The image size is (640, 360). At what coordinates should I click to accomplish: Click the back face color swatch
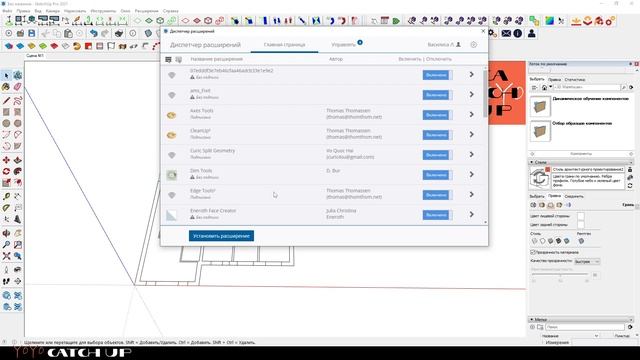[x=581, y=224]
